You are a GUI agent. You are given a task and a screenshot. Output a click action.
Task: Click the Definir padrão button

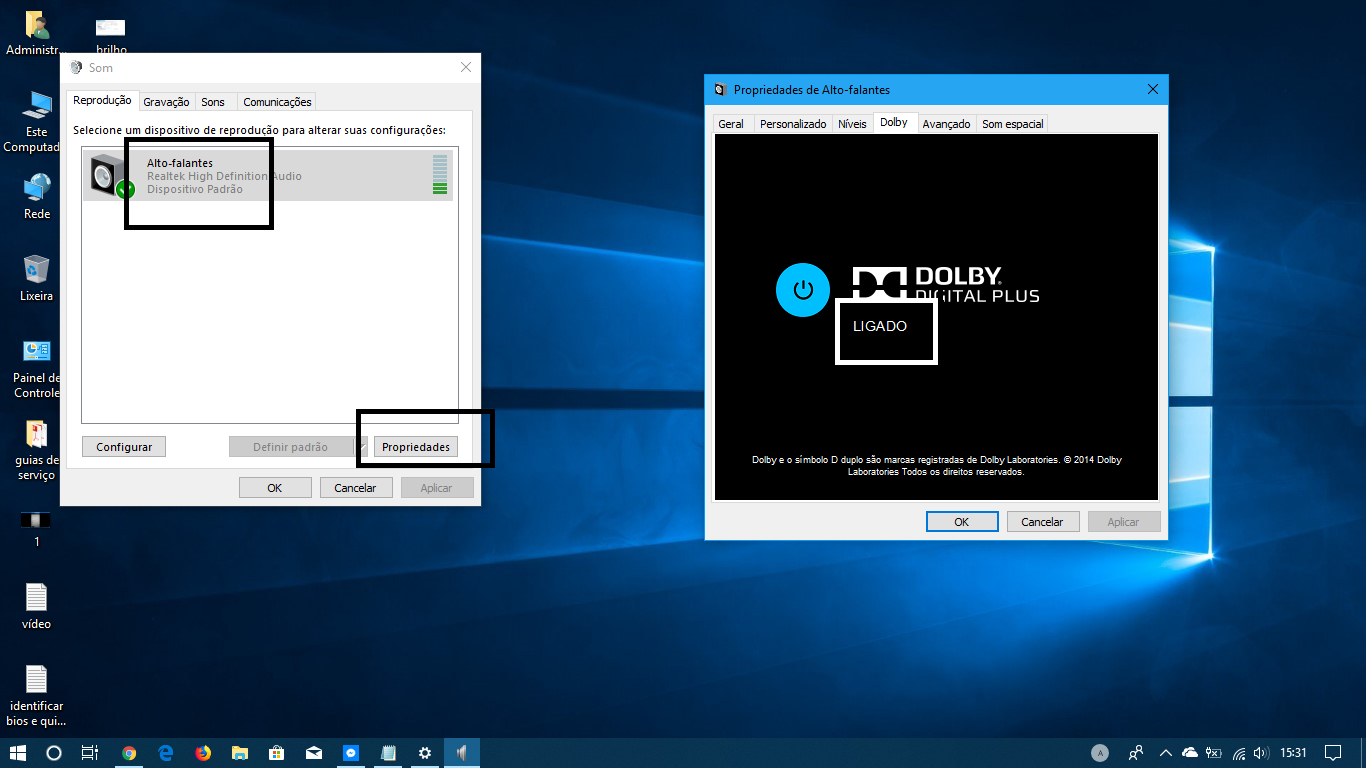pos(290,447)
